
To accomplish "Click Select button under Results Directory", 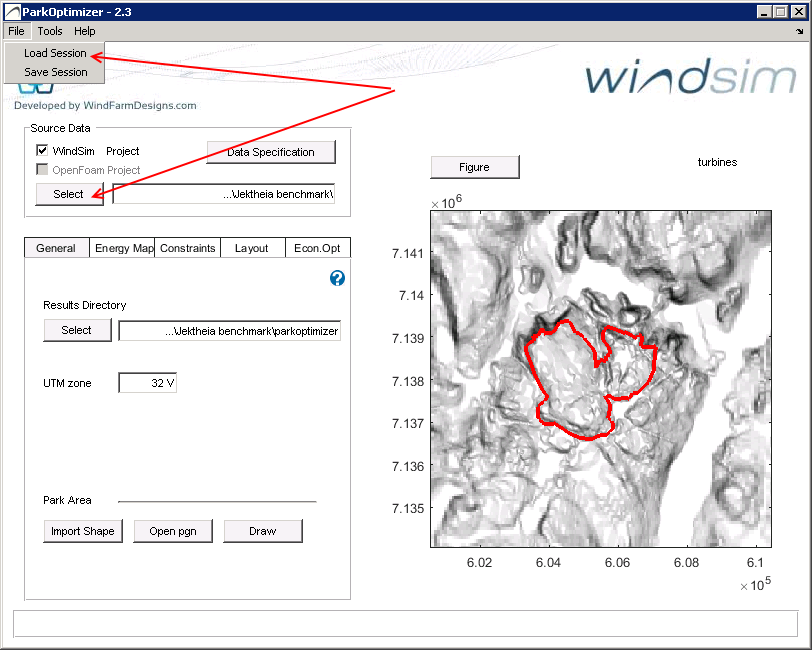I will click(77, 330).
